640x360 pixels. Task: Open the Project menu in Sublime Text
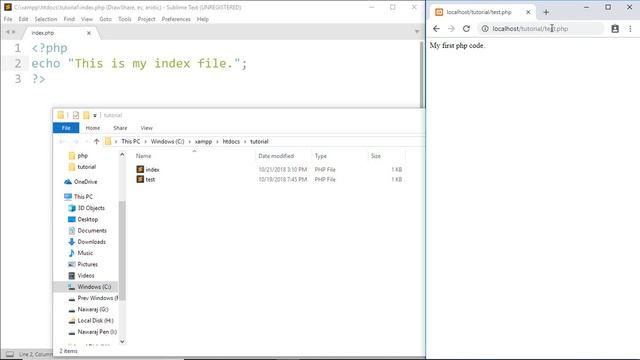(x=146, y=19)
